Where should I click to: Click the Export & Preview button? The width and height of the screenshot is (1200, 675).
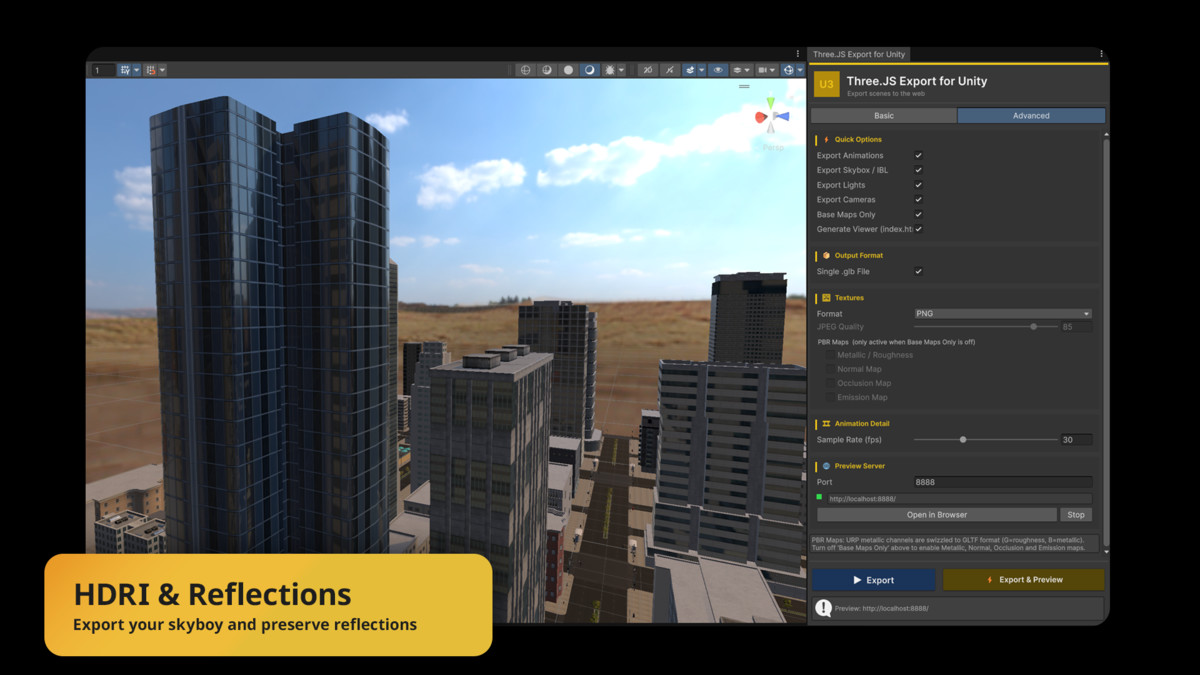(1024, 580)
